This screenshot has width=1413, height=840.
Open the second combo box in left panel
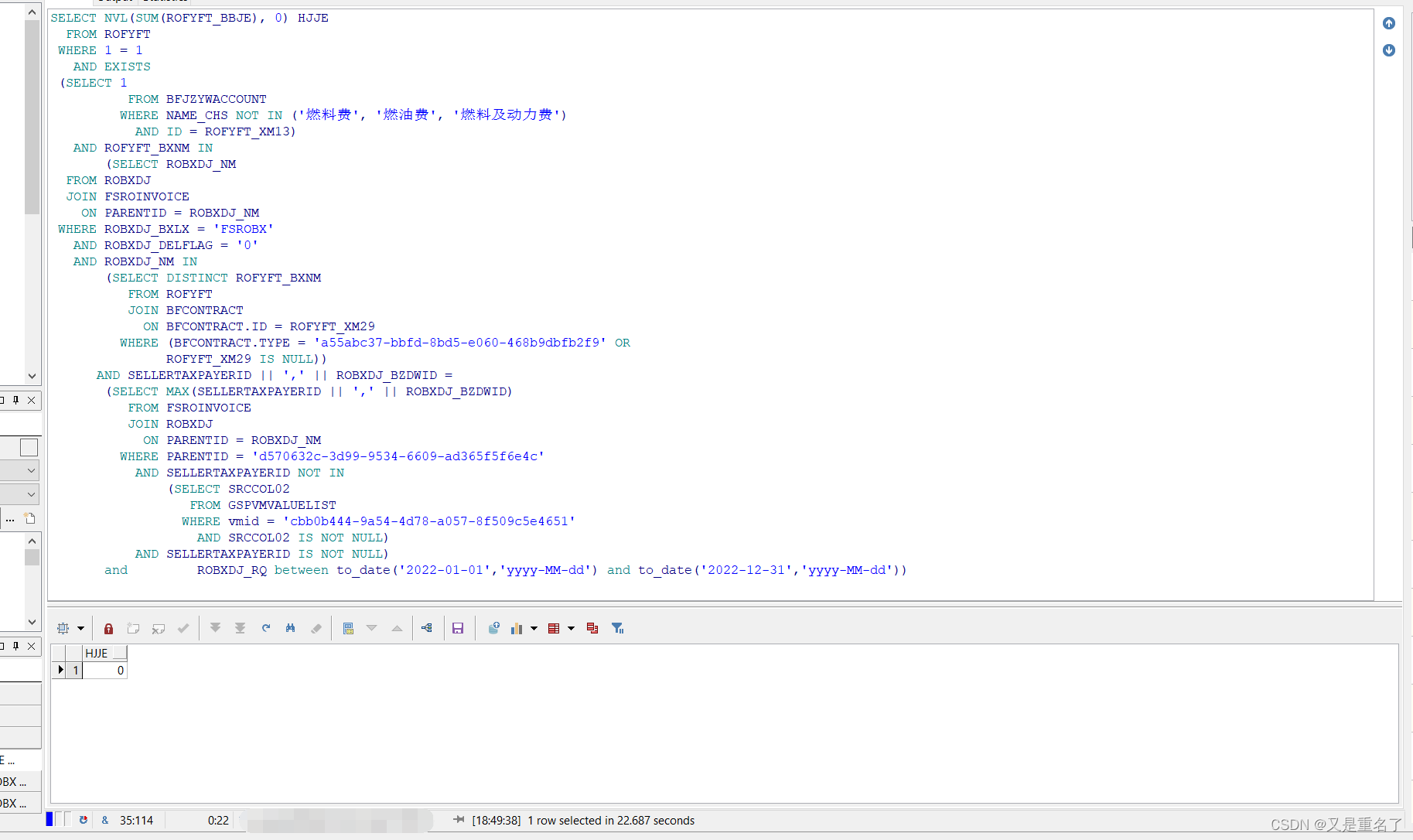click(21, 494)
